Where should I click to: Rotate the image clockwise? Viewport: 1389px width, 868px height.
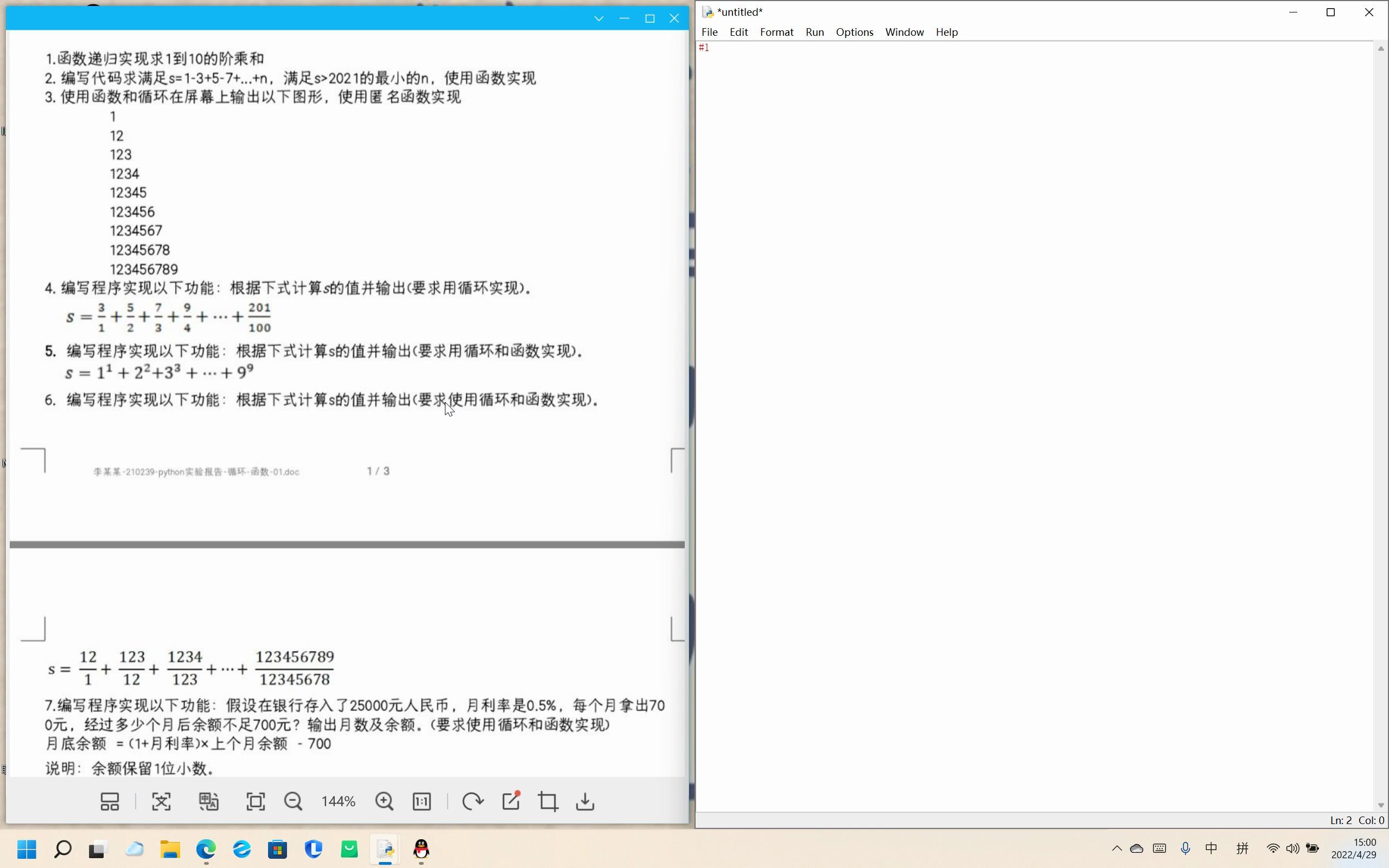coord(473,801)
